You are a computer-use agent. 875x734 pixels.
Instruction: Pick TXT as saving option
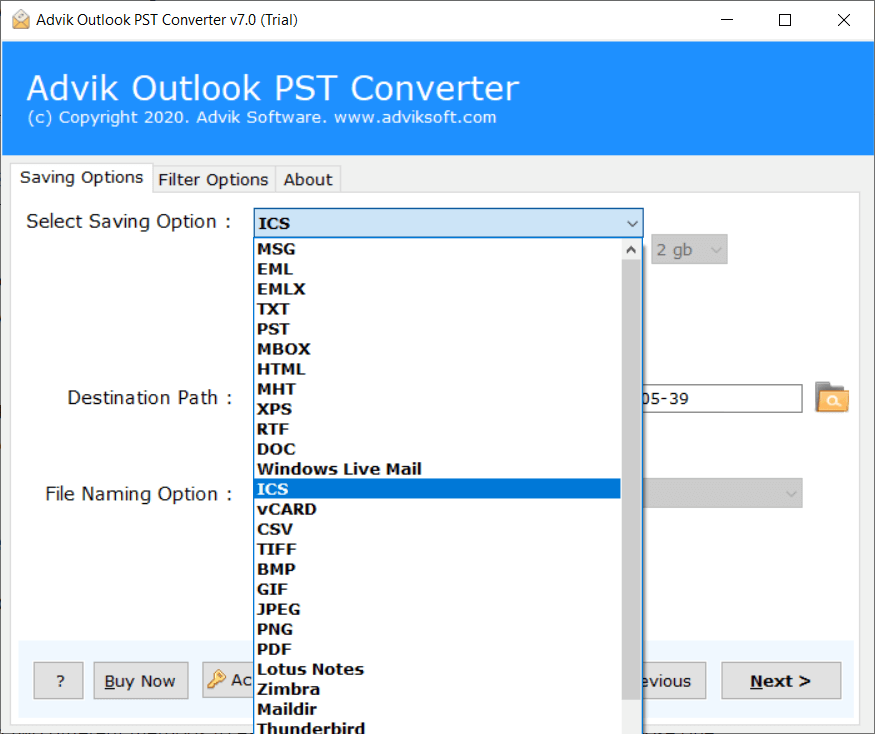point(438,309)
